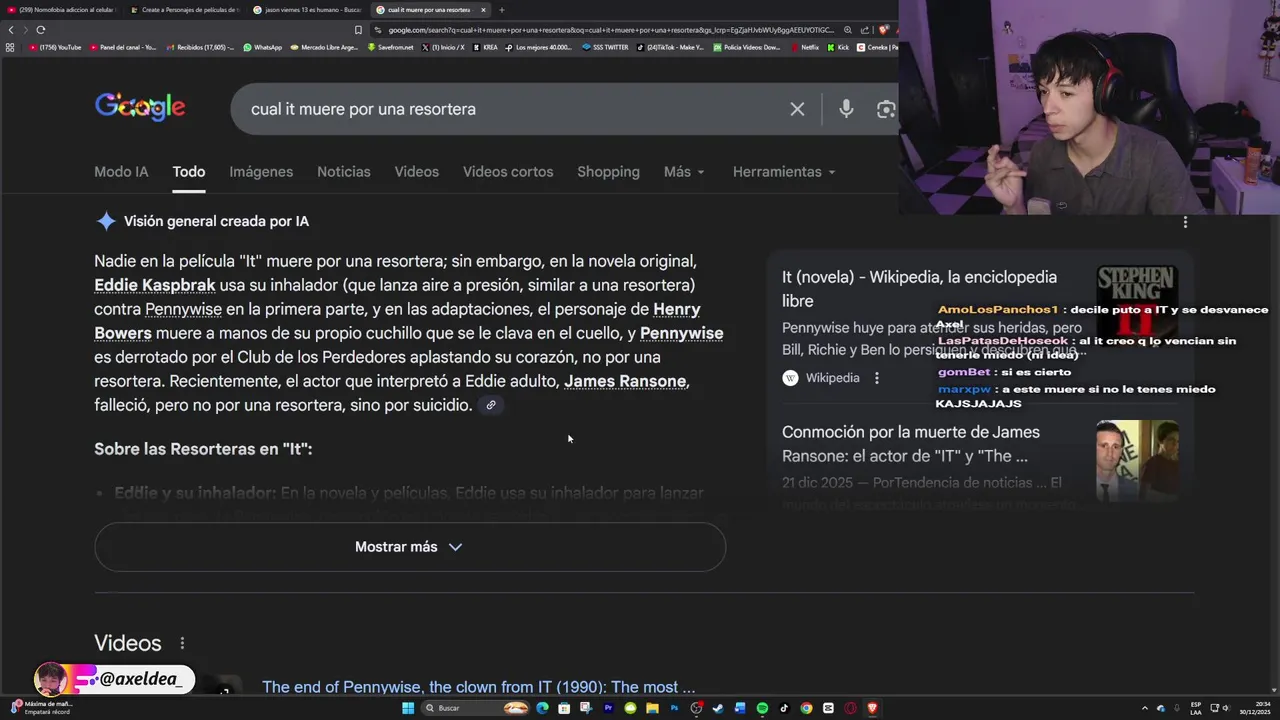1280x720 pixels.
Task: Open 'Conmoción por la muerte de James Ransone' article
Action: pos(911,444)
